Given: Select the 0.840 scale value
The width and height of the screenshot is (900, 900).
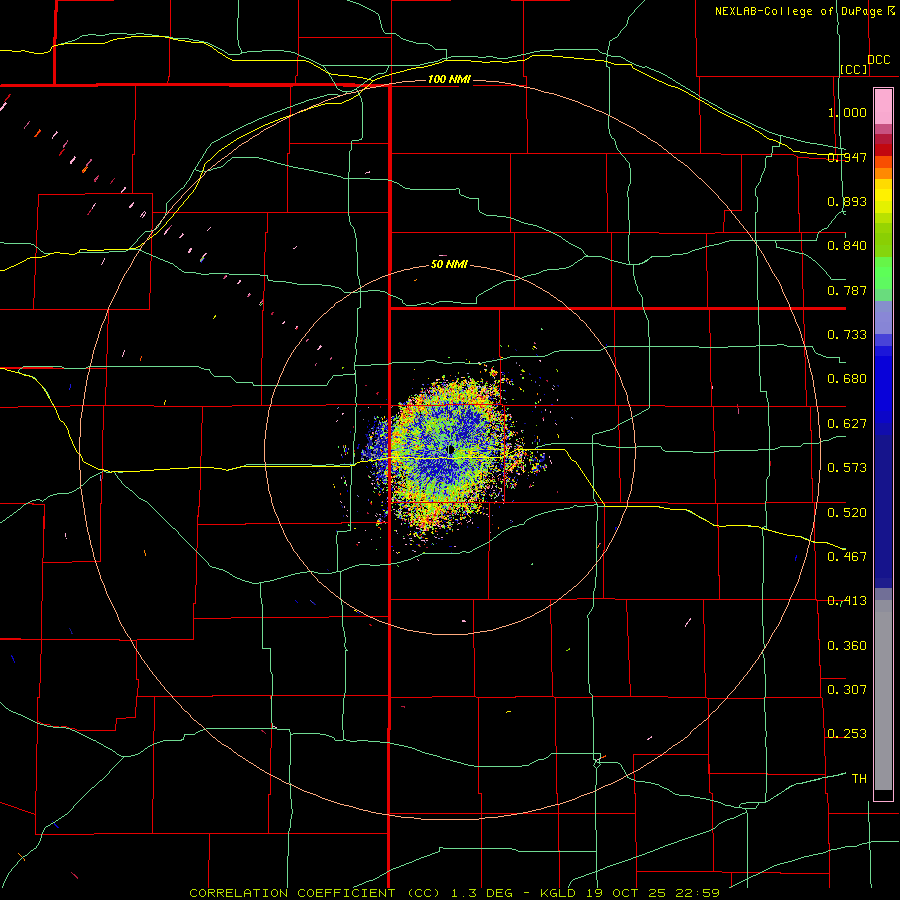Looking at the screenshot, I should [x=847, y=246].
